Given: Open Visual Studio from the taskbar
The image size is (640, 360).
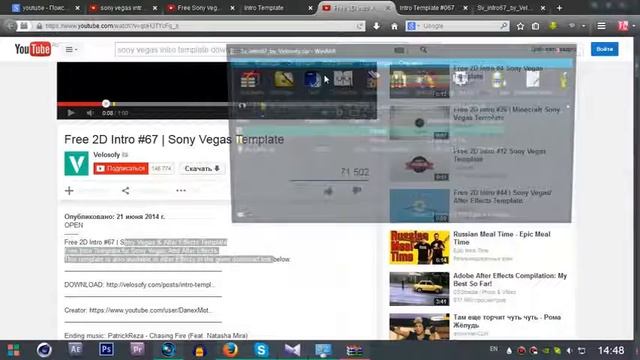Looking at the screenshot, I should (x=292, y=350).
